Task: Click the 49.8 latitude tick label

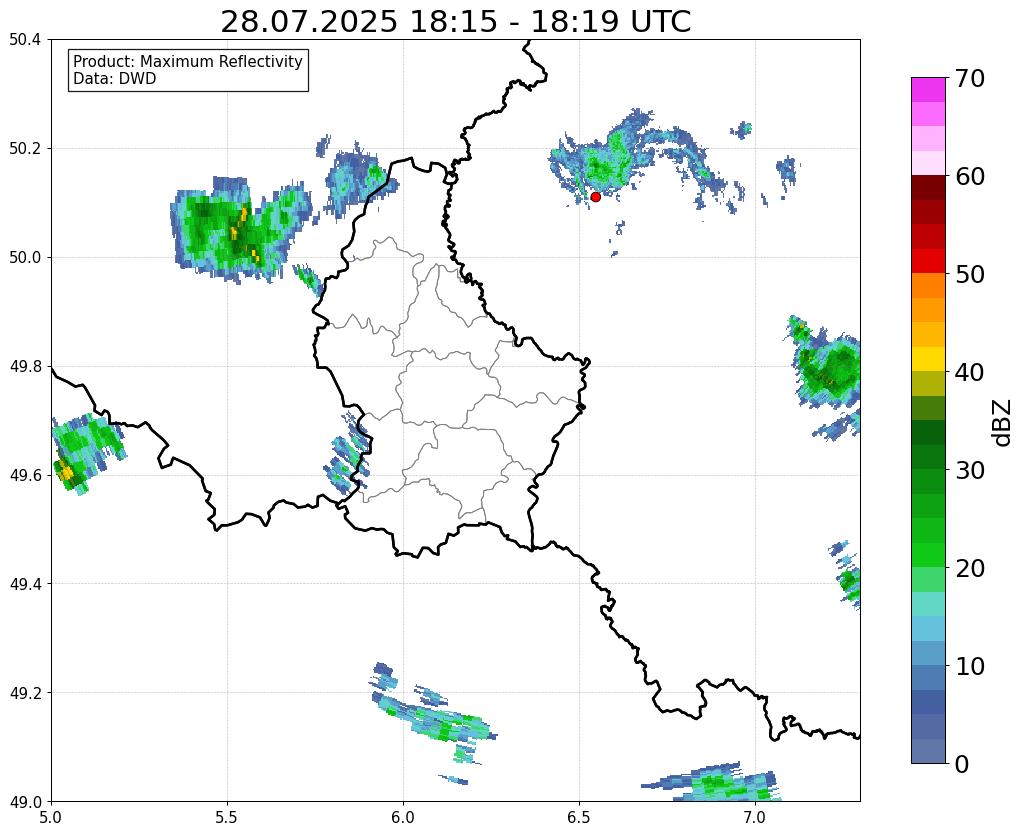Action: [25, 366]
